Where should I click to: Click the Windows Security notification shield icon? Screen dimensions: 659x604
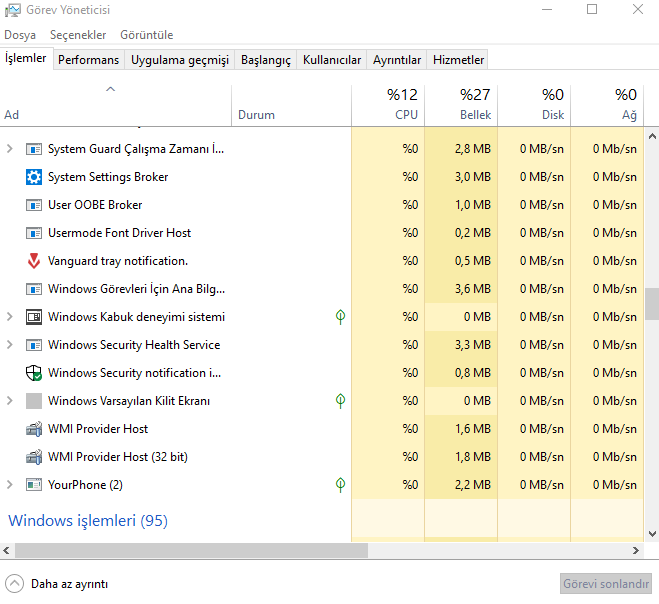33,373
